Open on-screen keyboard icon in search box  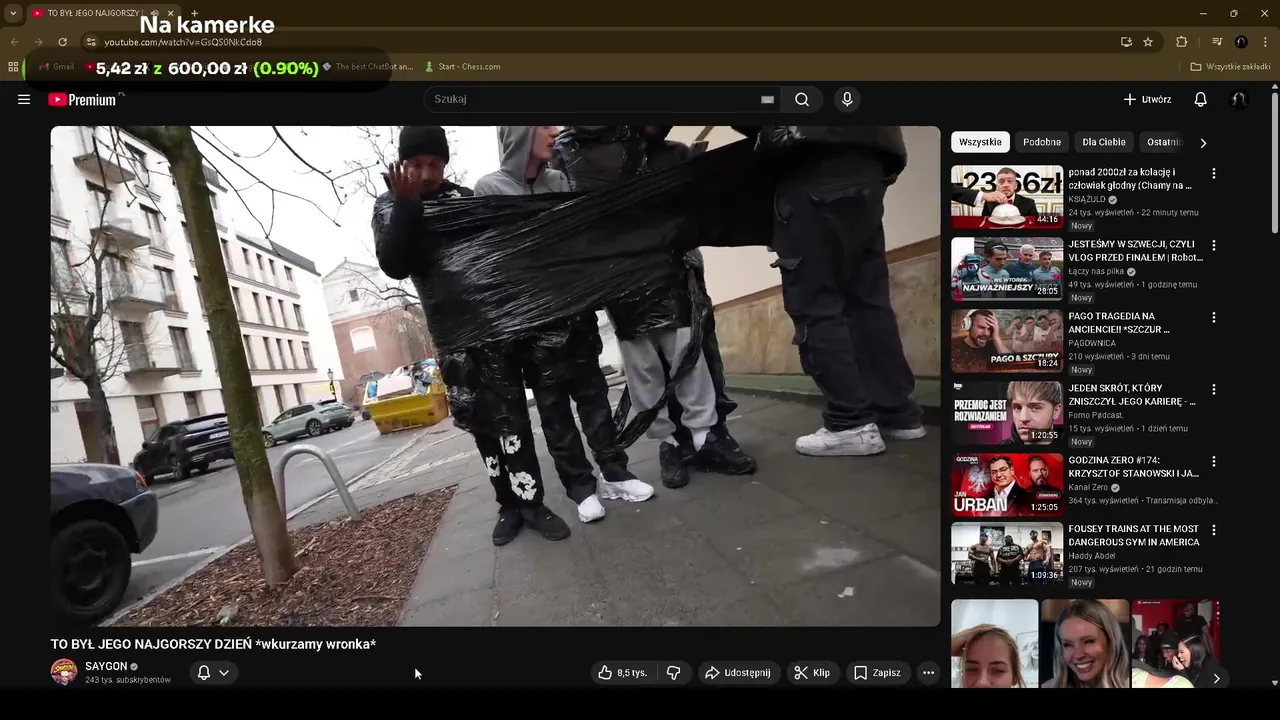767,99
